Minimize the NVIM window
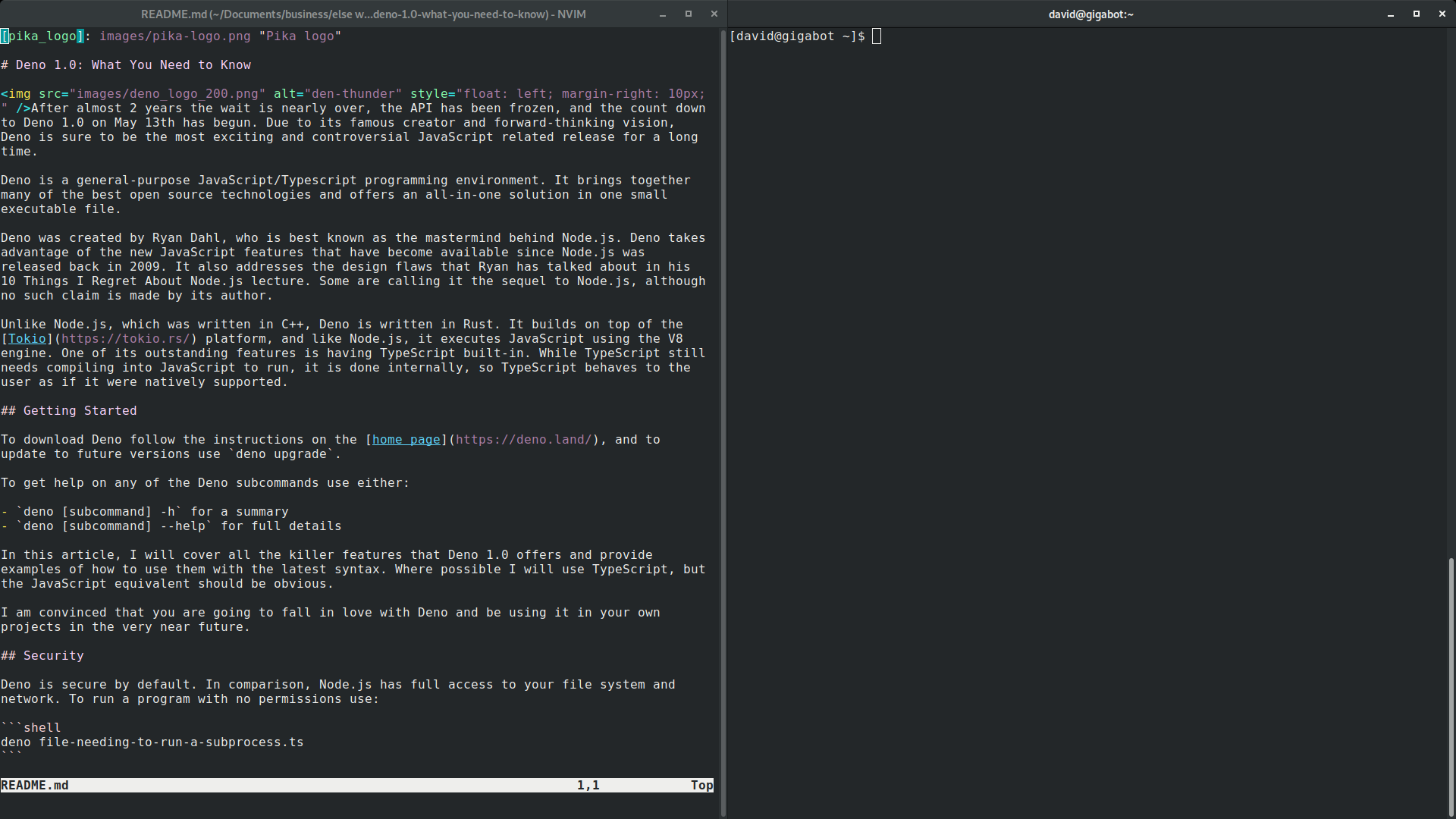 click(x=663, y=14)
